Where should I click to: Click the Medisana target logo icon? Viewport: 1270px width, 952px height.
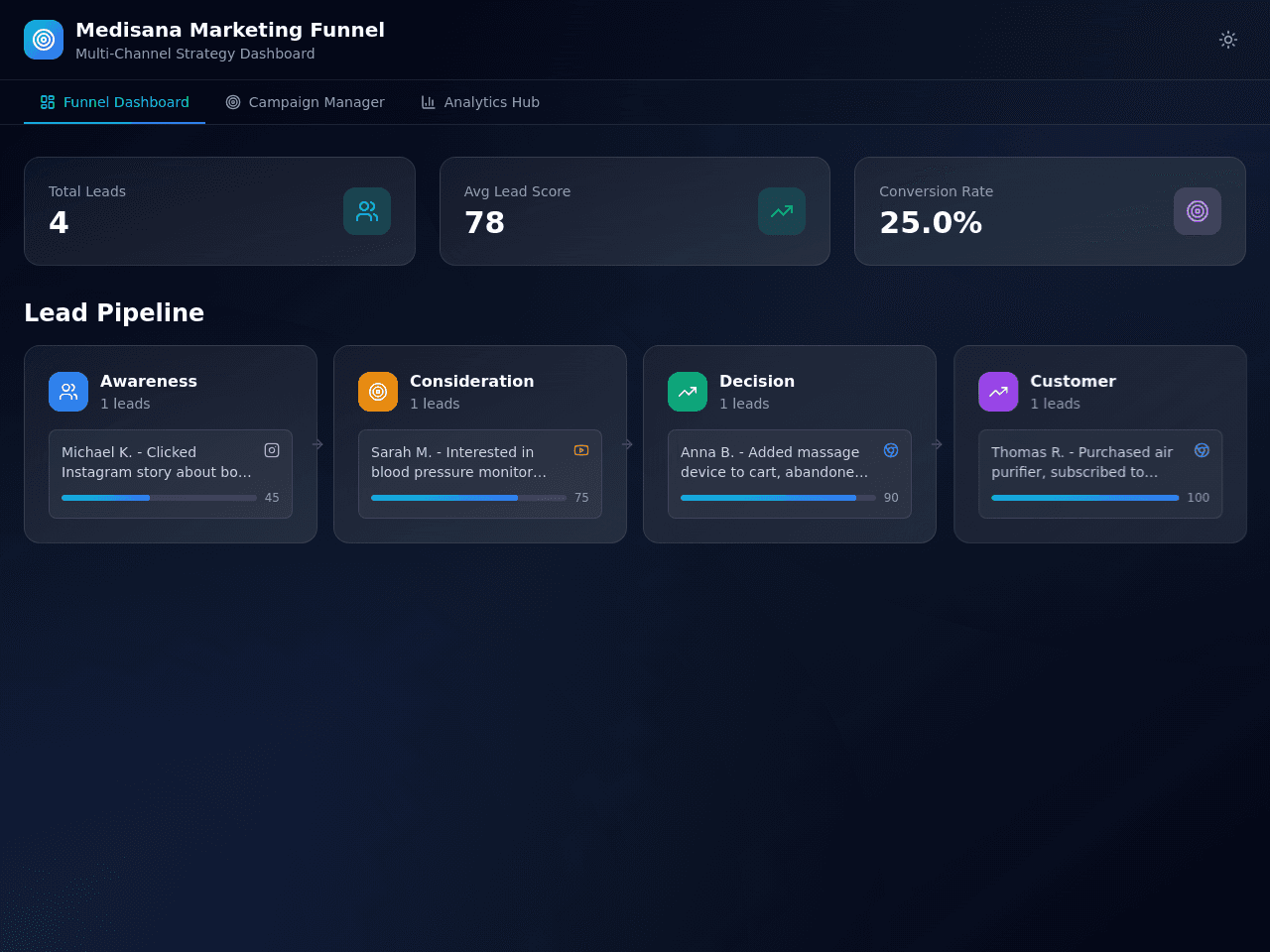click(x=44, y=40)
